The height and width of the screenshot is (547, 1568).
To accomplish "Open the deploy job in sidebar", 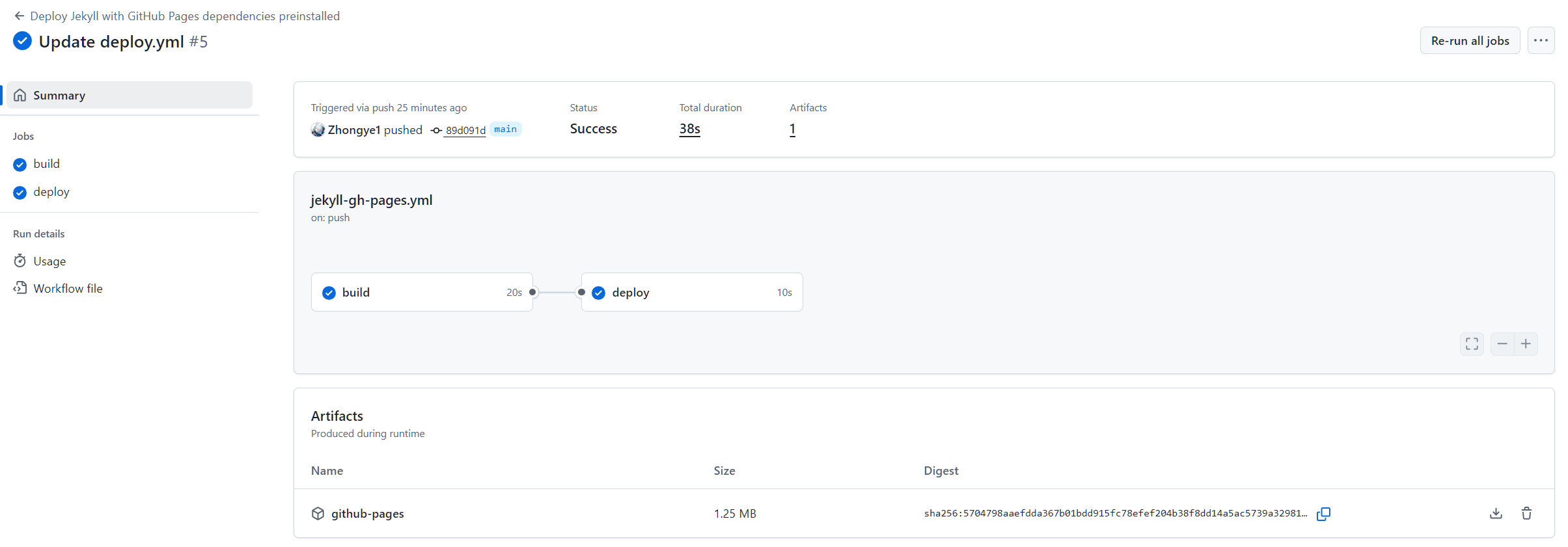I will click(x=51, y=192).
